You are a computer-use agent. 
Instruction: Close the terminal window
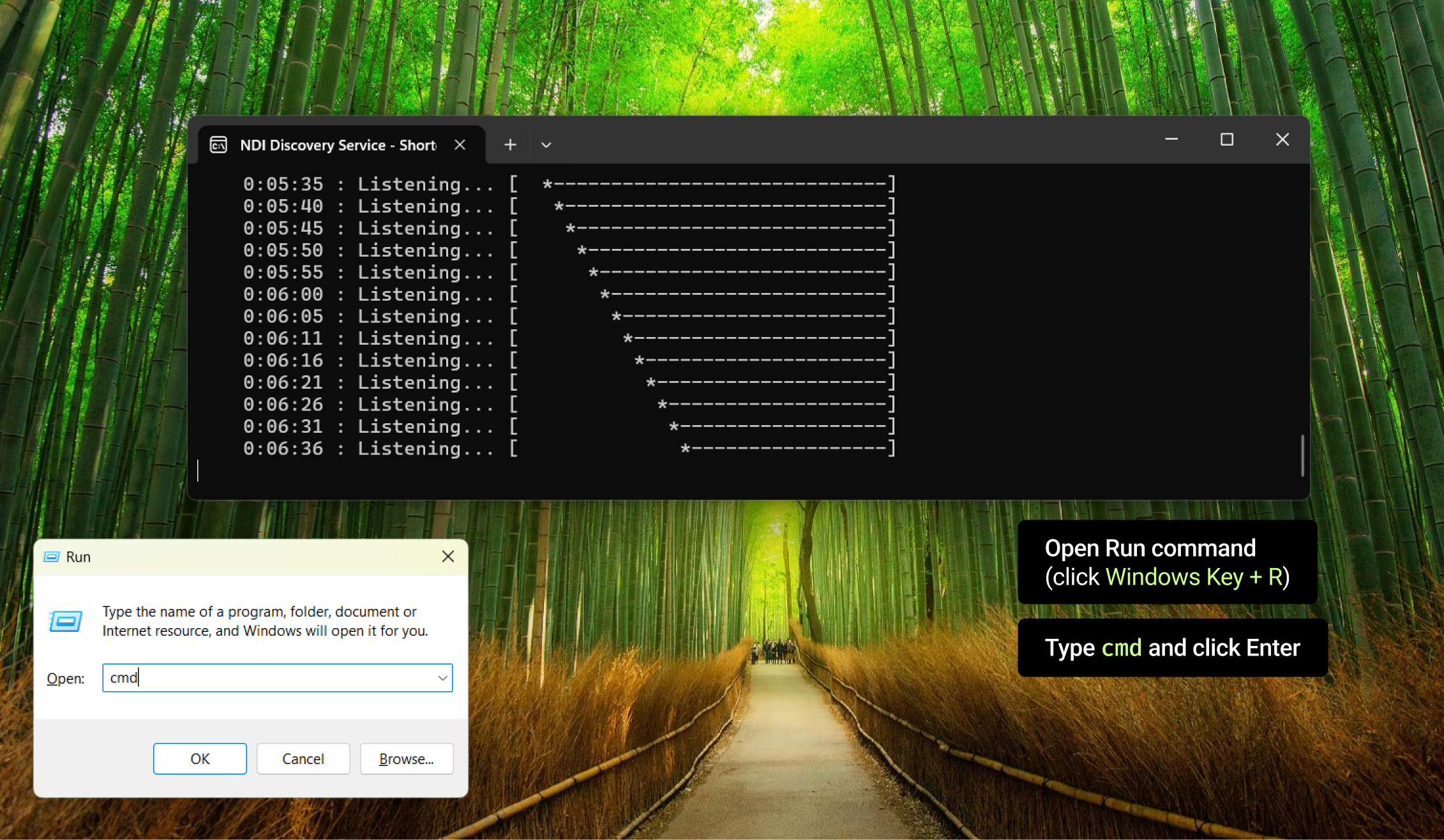(1282, 139)
